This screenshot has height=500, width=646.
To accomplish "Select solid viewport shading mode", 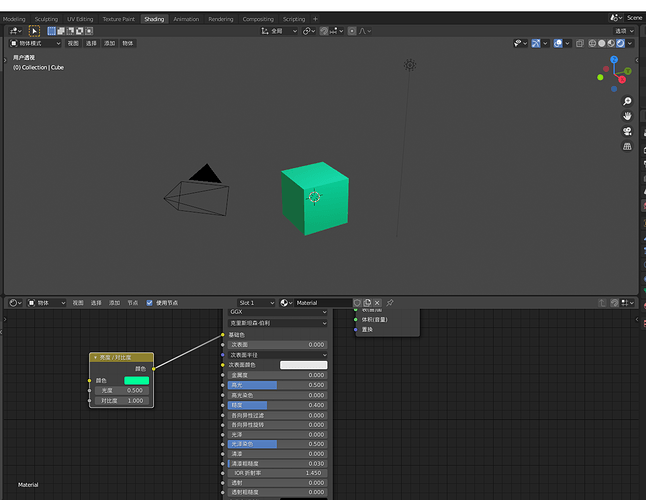I will [602, 43].
